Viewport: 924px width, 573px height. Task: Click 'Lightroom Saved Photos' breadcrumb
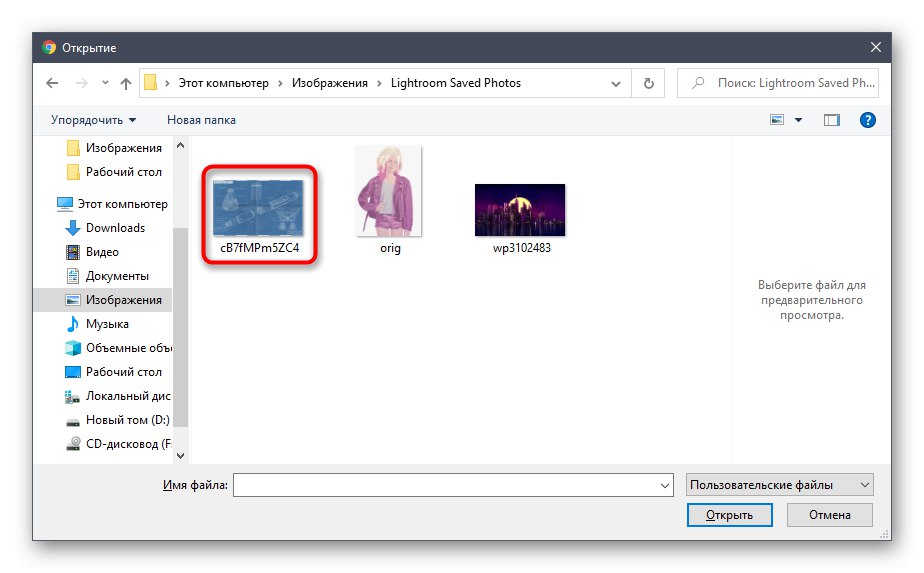click(456, 83)
